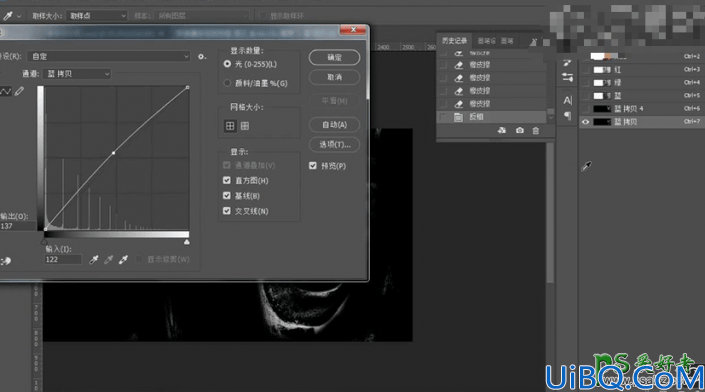Click the black point input slider triangle
Image resolution: width=705 pixels, height=392 pixels.
coord(45,242)
